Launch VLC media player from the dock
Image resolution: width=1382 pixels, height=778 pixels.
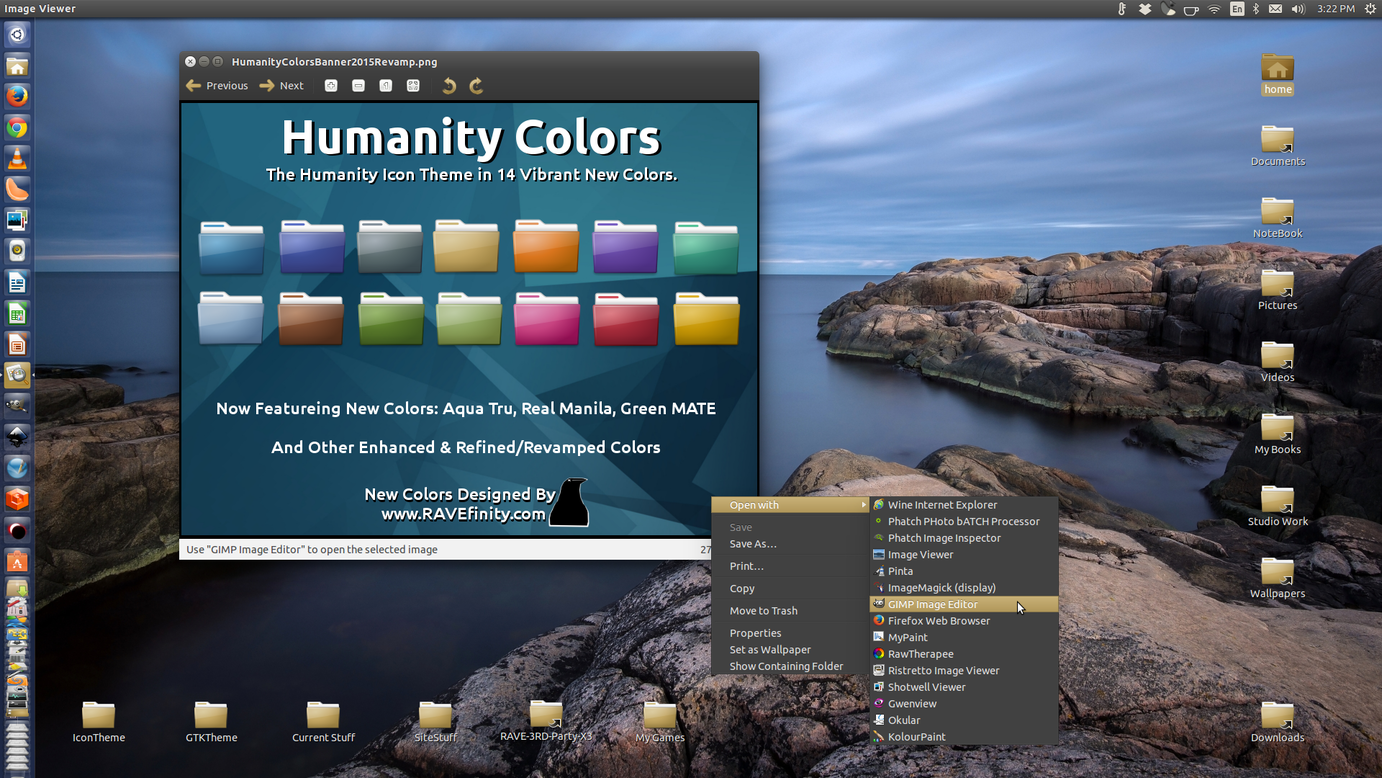[x=17, y=158]
